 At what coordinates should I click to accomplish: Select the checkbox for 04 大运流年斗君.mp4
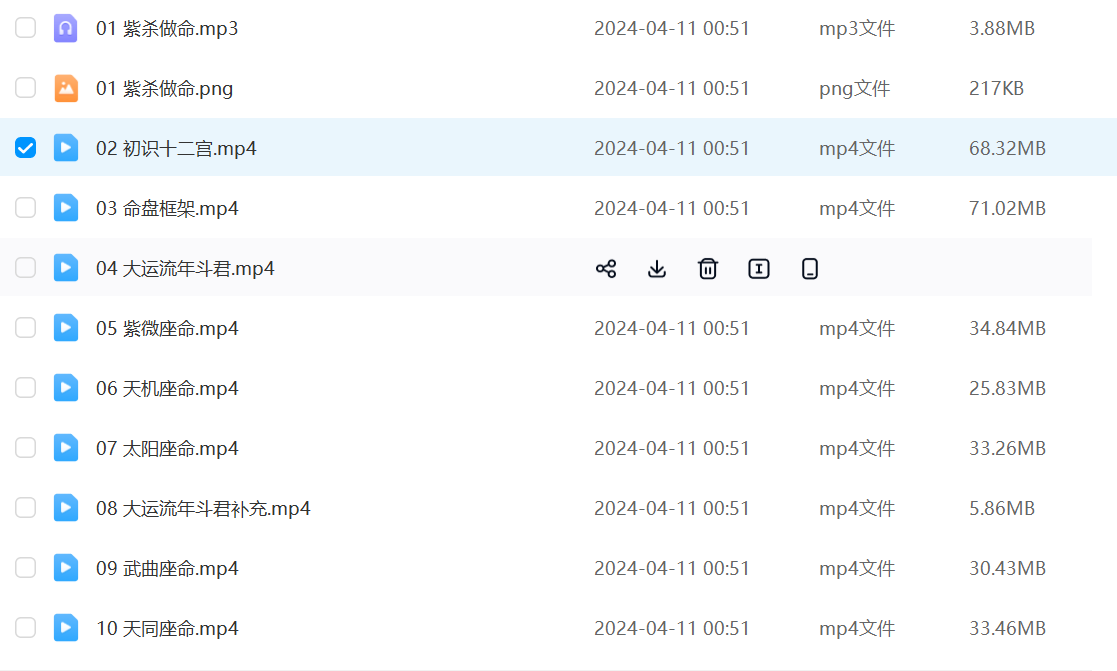coord(25,268)
